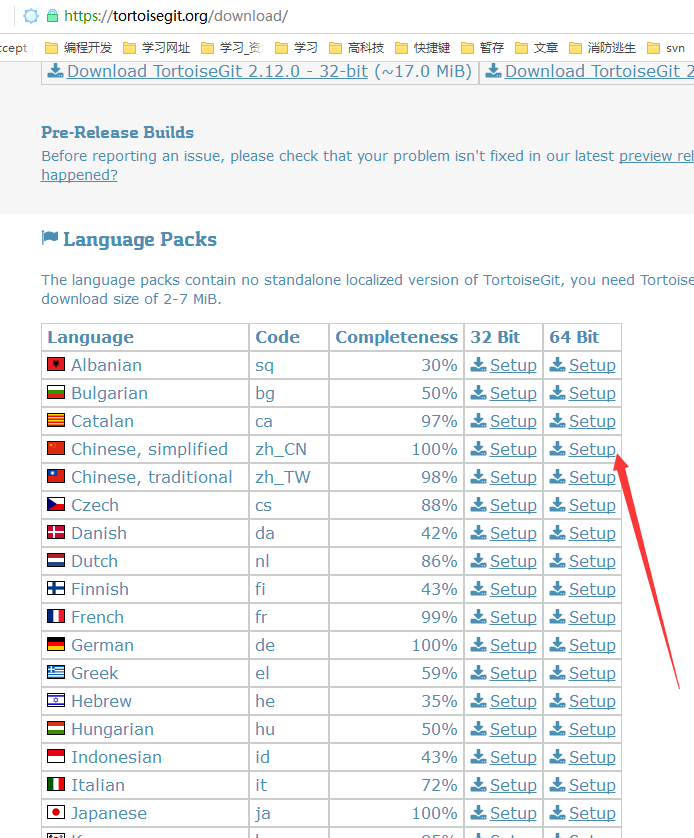The image size is (694, 838).
Task: Click the page loading spinner icon
Action: pos(31,16)
